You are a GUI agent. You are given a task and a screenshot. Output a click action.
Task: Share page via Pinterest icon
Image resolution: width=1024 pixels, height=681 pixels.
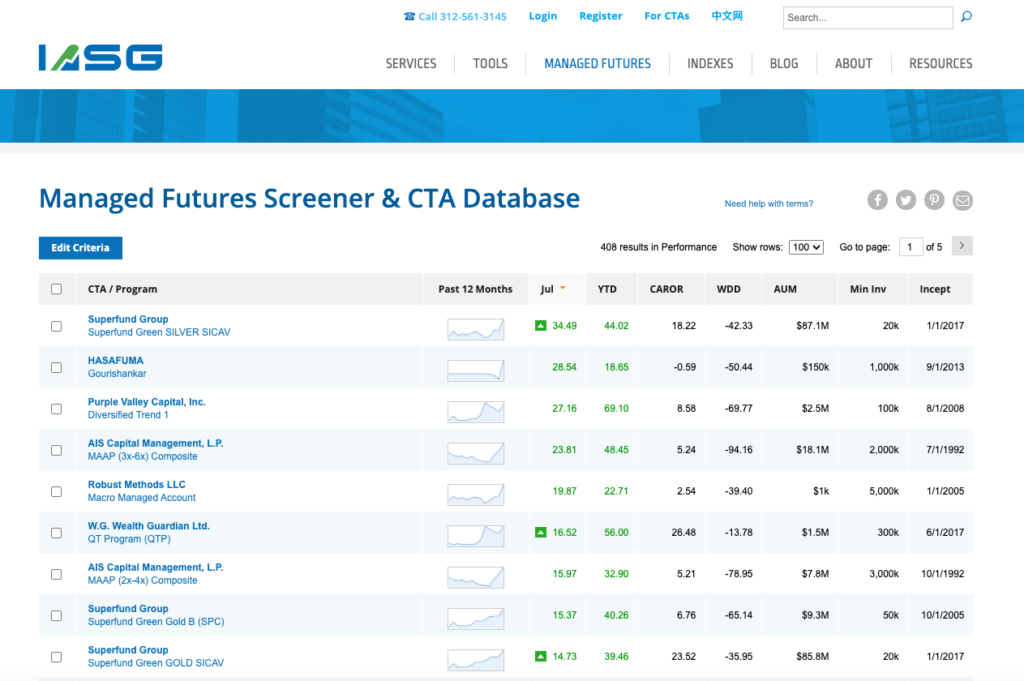pyautogui.click(x=934, y=200)
